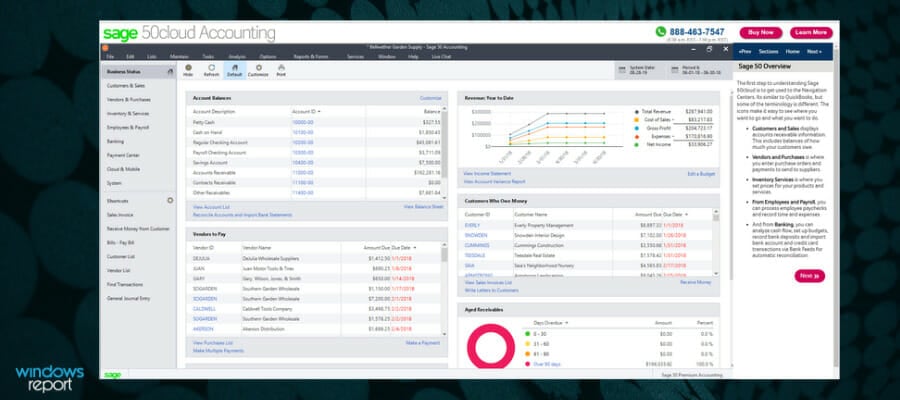Click View Balance Sheet link
The height and width of the screenshot is (400, 900).
coord(423,207)
